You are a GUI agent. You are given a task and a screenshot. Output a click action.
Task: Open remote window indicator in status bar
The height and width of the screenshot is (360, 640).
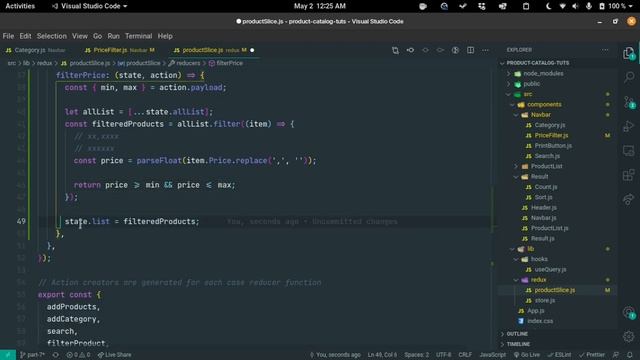[x=8, y=355]
